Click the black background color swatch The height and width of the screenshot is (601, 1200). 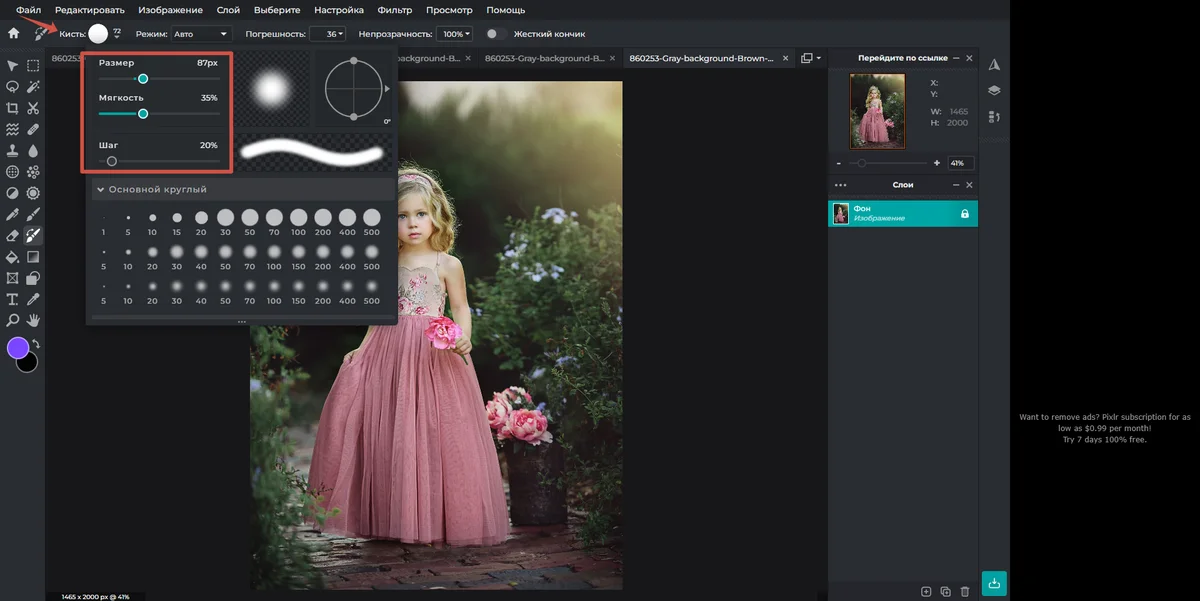coord(29,363)
